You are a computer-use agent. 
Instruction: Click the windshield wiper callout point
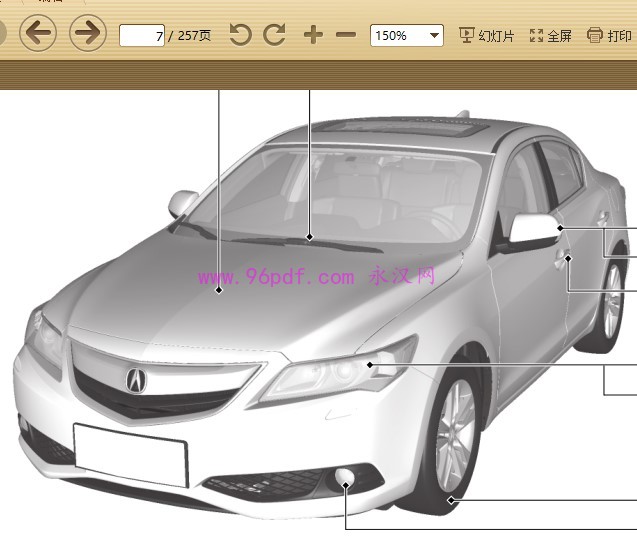pyautogui.click(x=310, y=238)
